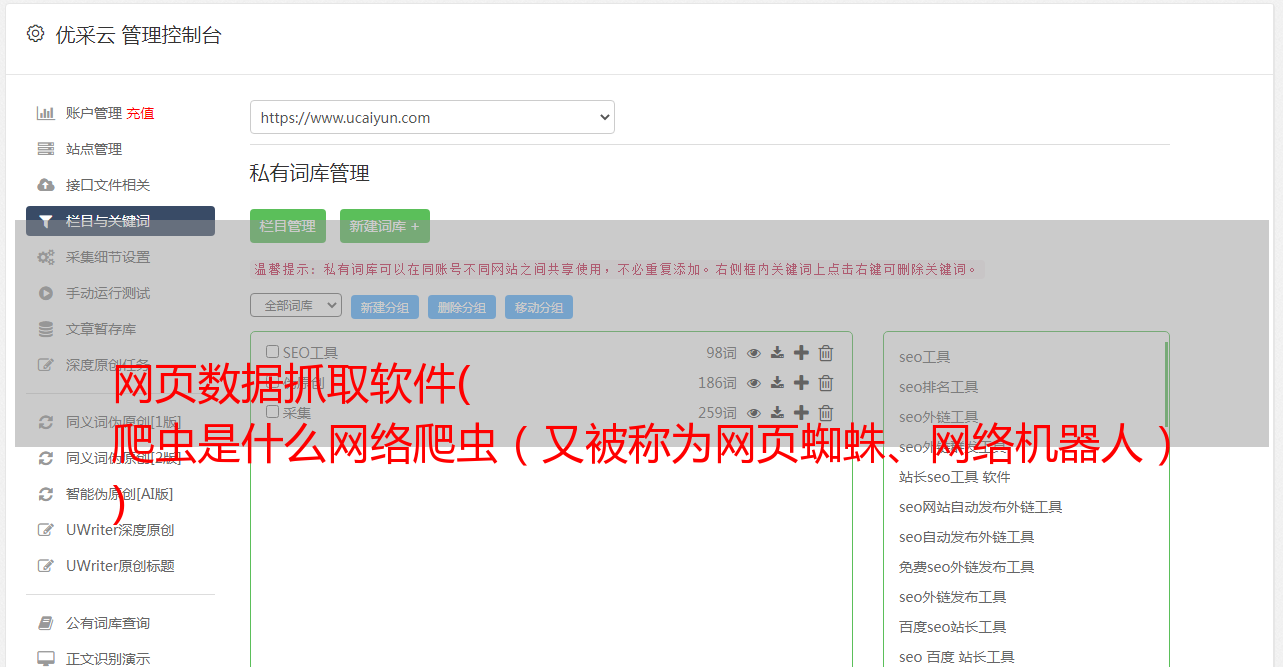Delete the SEO工具 library (98词 row trash)

pos(826,353)
